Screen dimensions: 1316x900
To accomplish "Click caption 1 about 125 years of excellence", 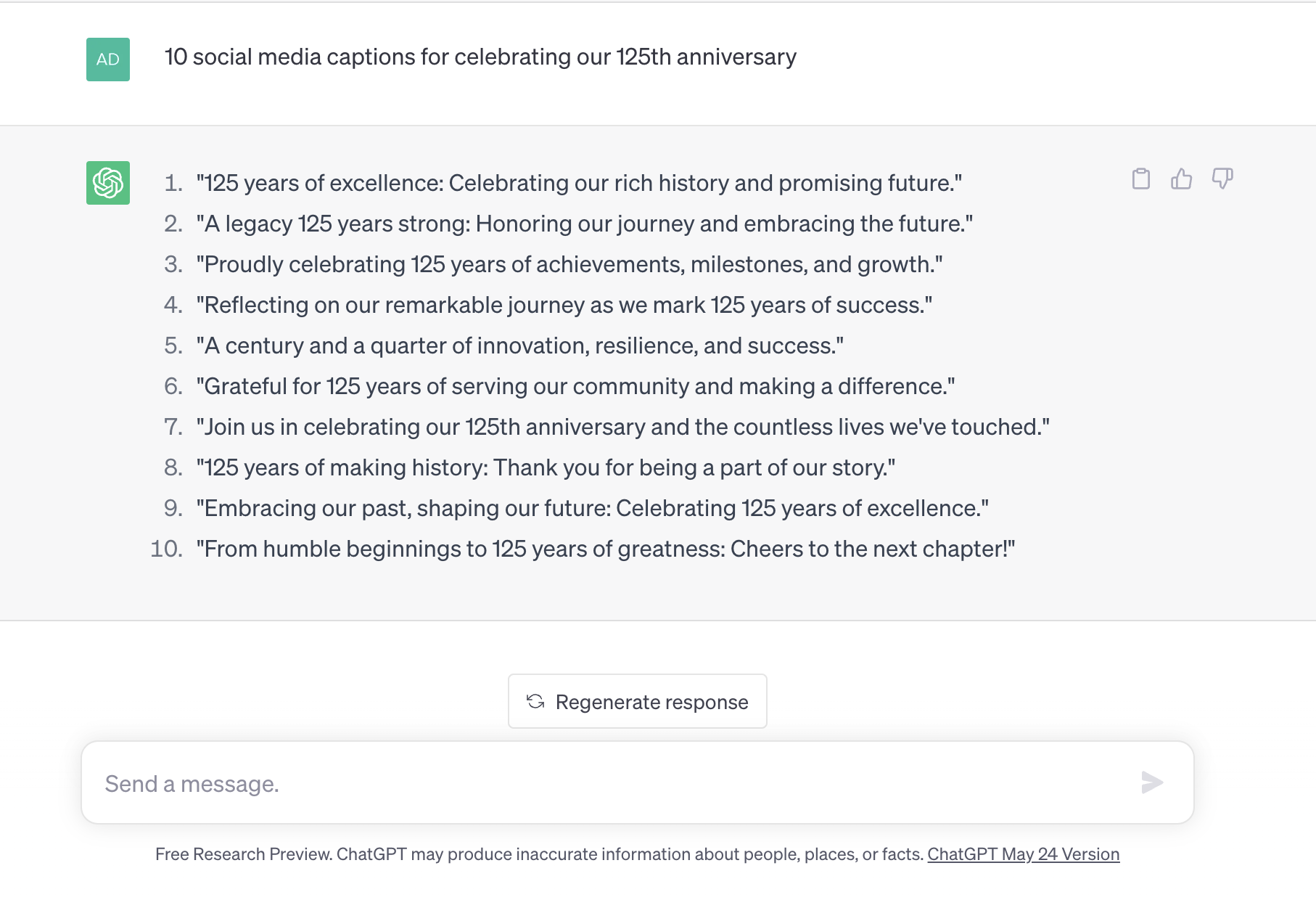I will [579, 183].
